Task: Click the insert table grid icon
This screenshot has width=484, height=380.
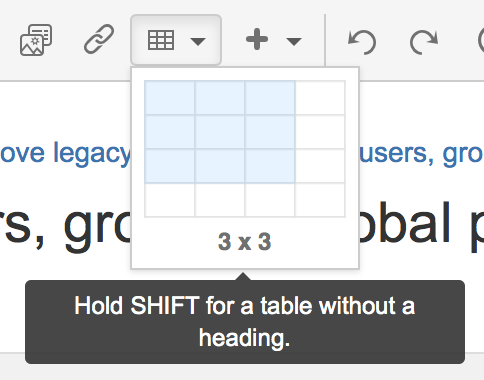Action: tap(161, 40)
